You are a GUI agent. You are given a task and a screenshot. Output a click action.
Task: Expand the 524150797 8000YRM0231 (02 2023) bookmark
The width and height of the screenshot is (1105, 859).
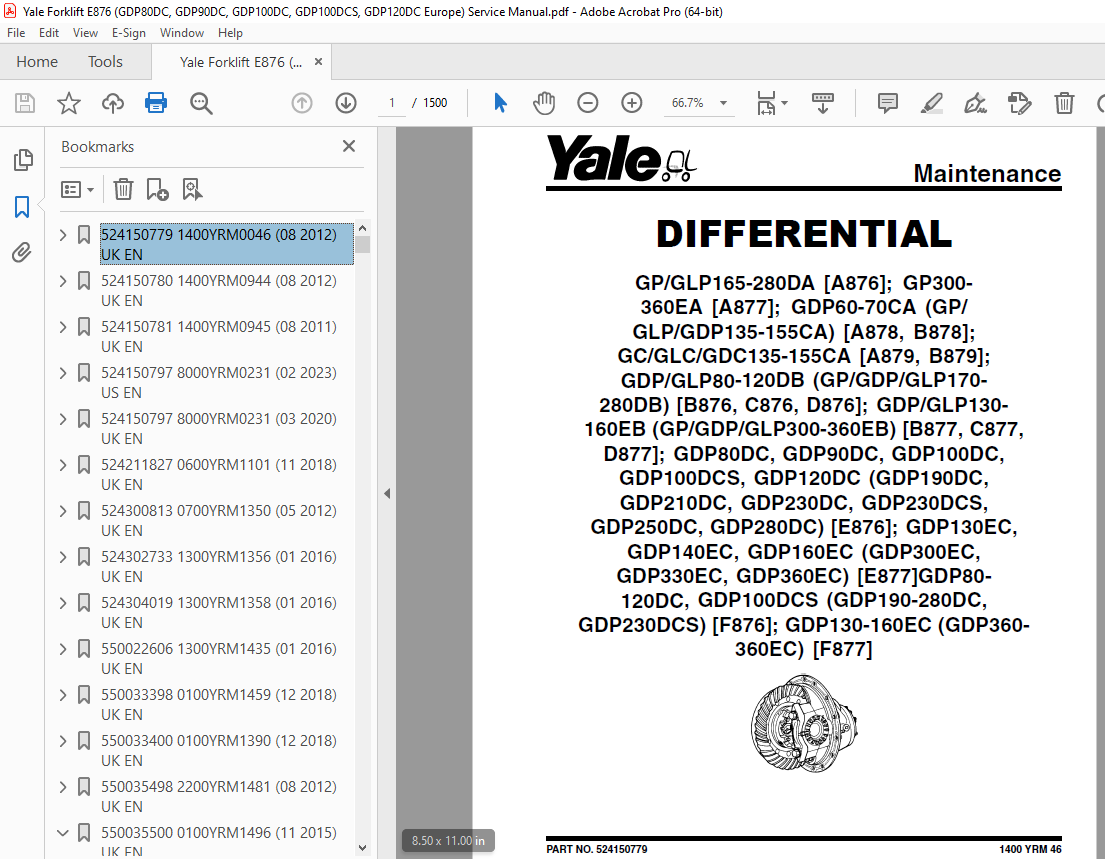(63, 373)
